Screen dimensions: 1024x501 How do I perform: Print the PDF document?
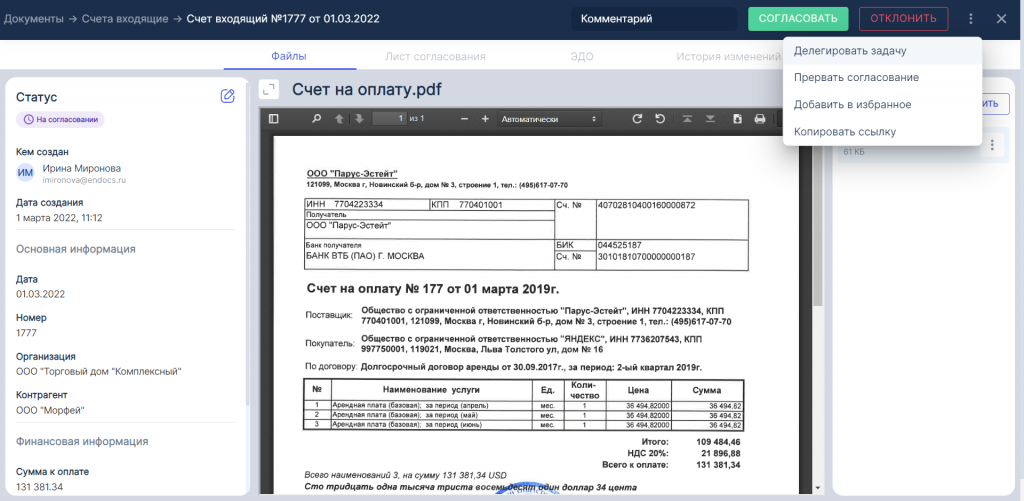coord(760,119)
